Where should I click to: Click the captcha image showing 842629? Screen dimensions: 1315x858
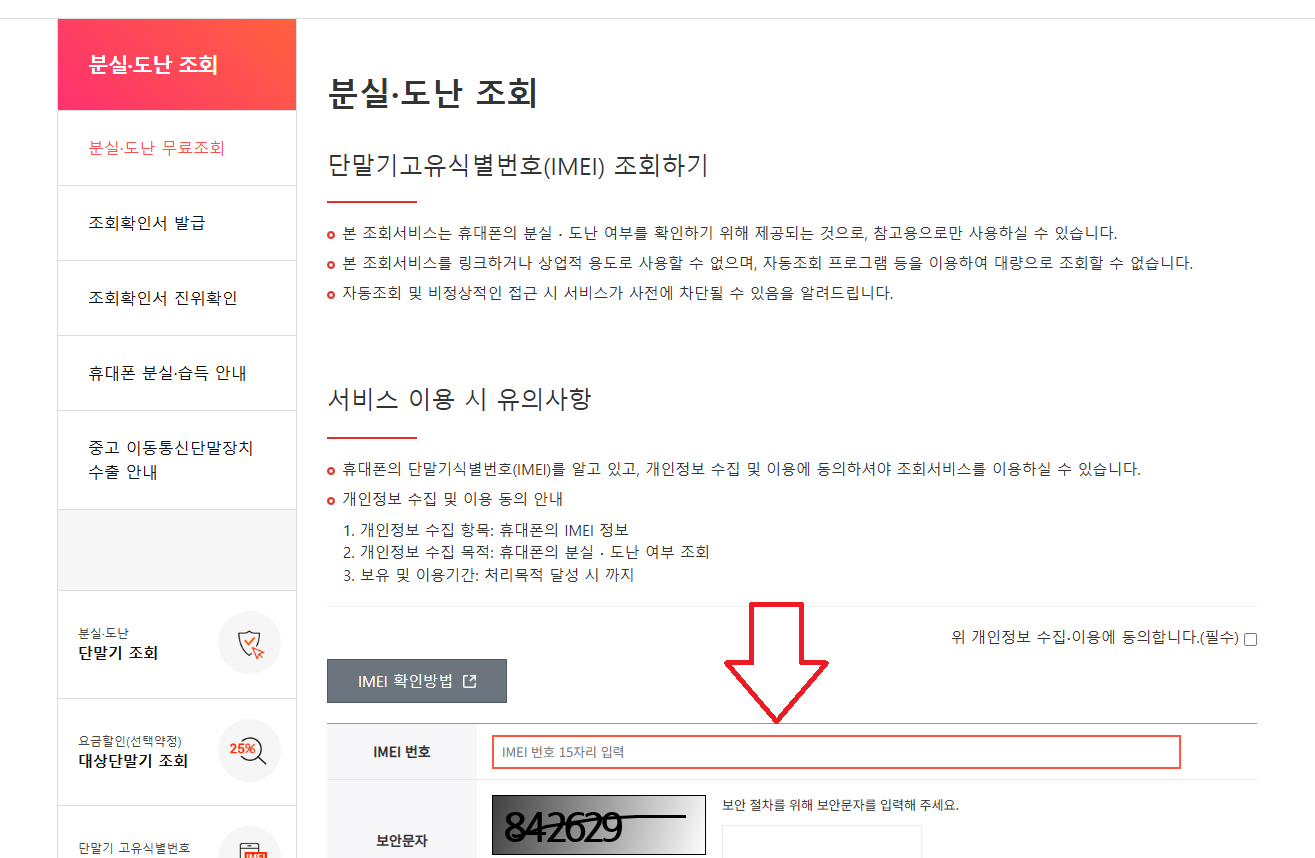pos(598,826)
